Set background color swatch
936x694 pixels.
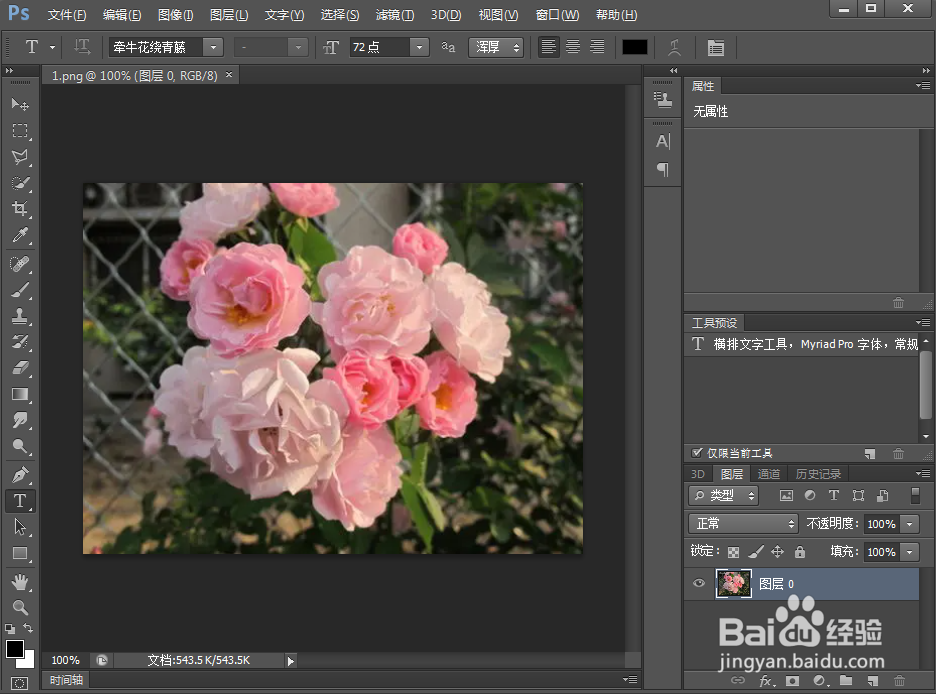click(x=28, y=661)
